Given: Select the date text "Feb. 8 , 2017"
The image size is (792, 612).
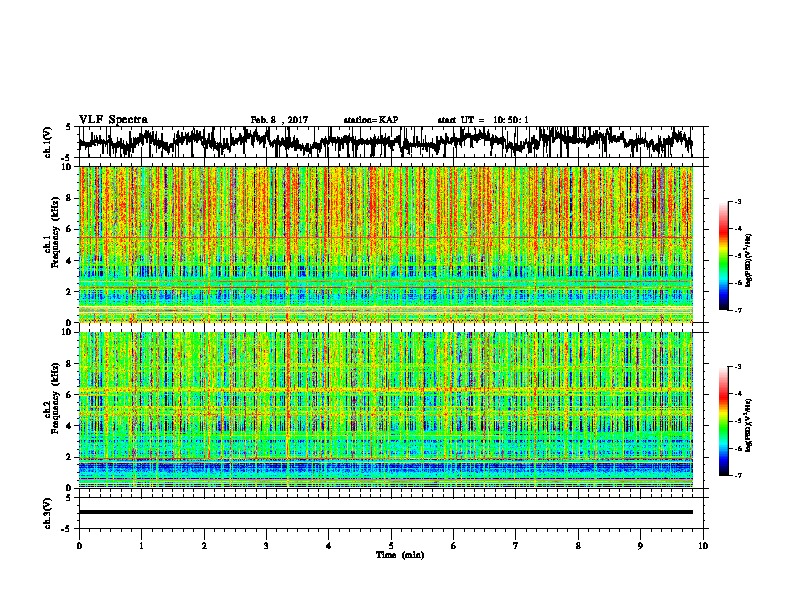Looking at the screenshot, I should (x=279, y=120).
